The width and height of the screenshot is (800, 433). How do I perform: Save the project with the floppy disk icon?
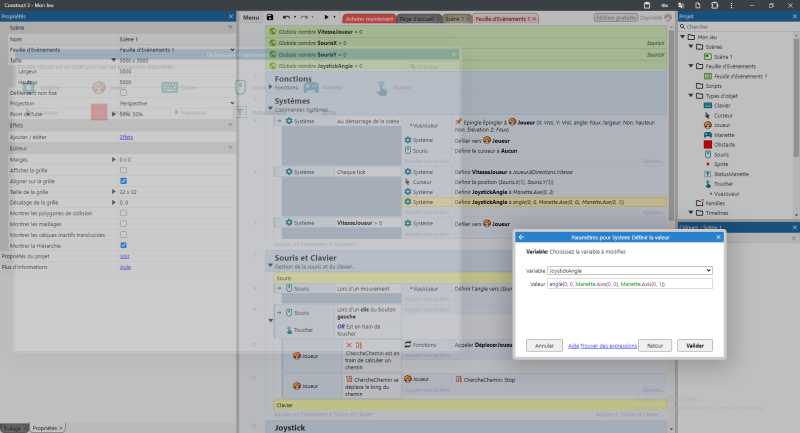click(270, 17)
